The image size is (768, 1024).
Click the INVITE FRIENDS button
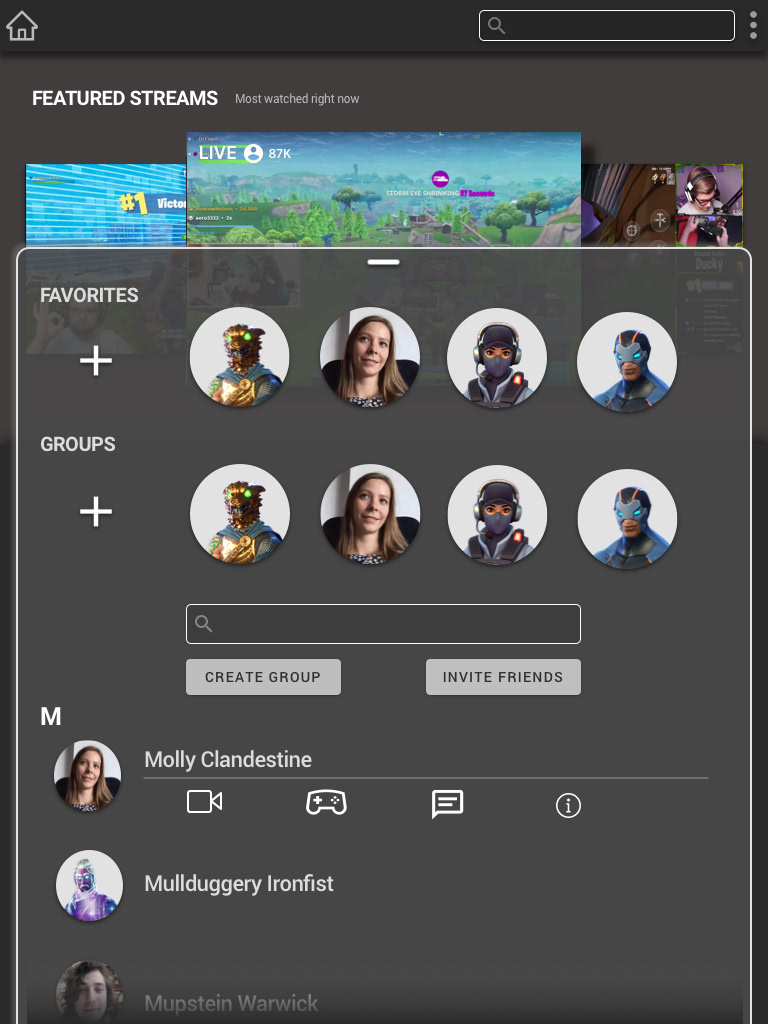point(503,677)
